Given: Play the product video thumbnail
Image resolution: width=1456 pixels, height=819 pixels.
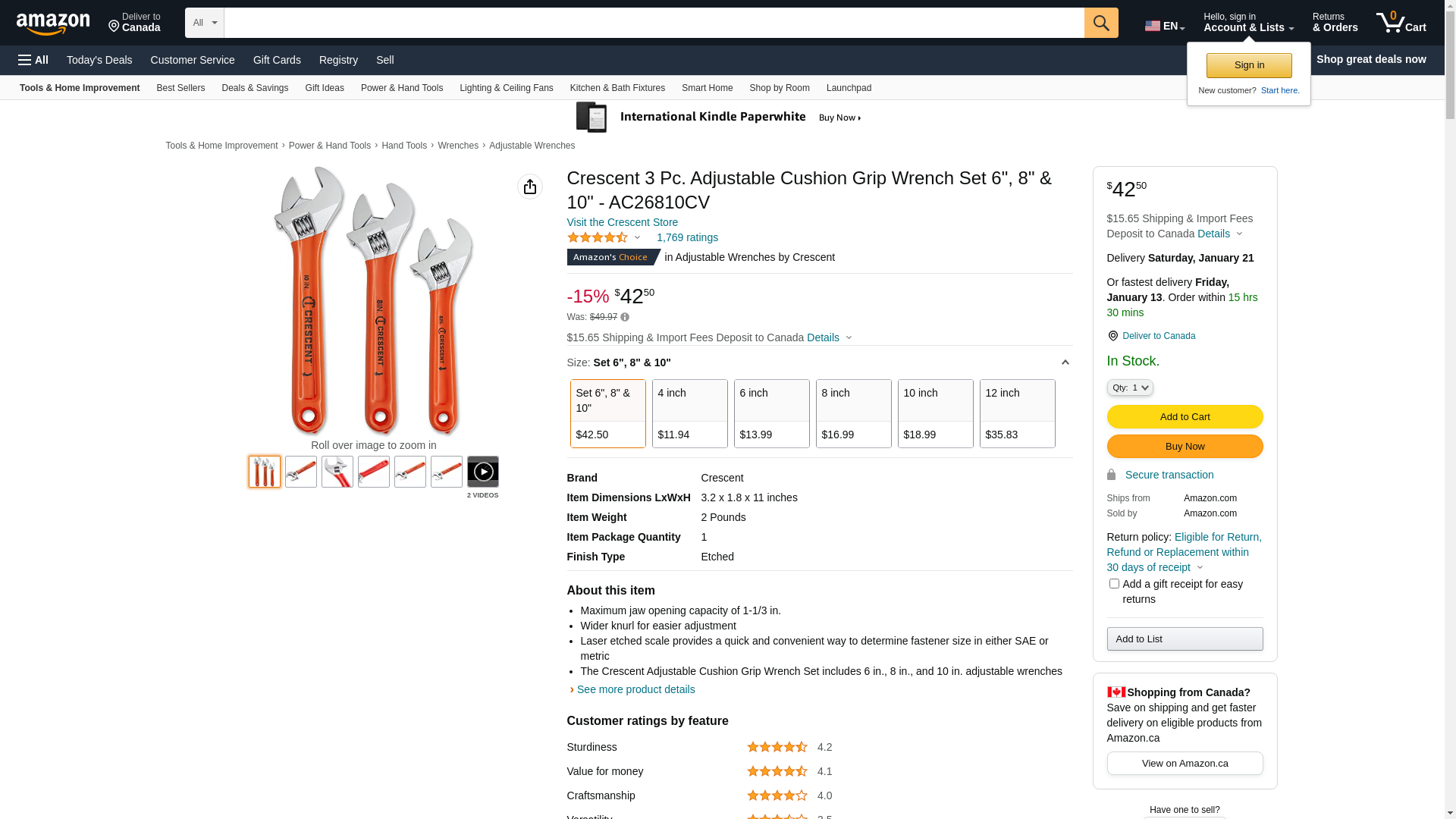Looking at the screenshot, I should pos(482,472).
